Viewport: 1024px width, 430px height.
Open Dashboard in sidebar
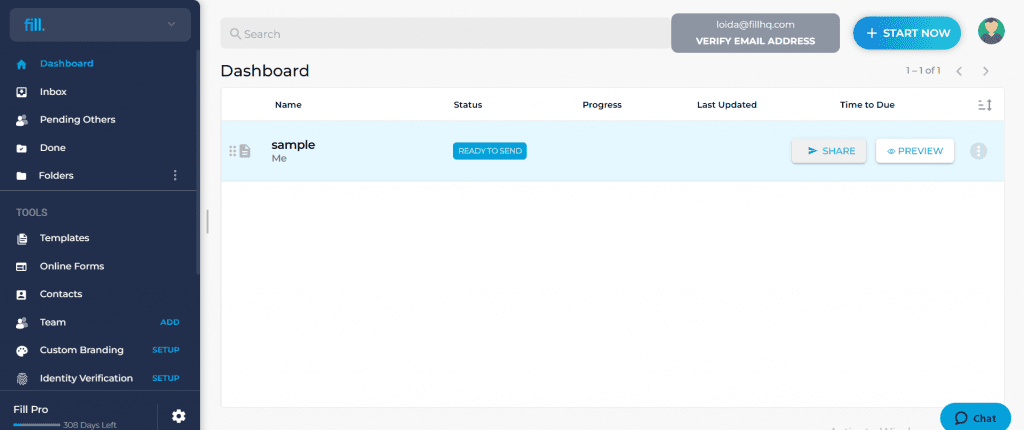[67, 63]
